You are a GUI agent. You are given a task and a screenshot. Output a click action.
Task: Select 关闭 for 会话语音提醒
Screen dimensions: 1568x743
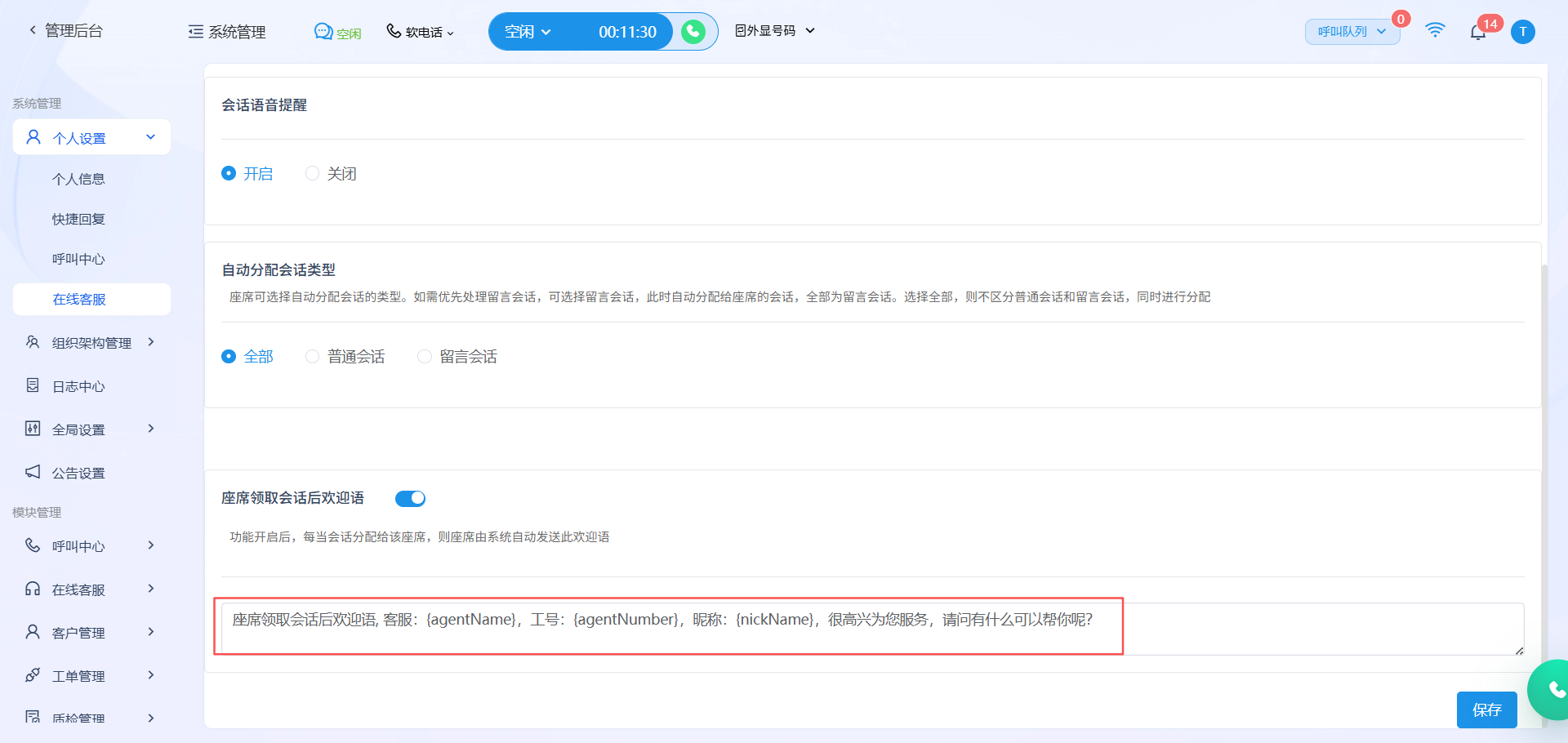tap(312, 173)
